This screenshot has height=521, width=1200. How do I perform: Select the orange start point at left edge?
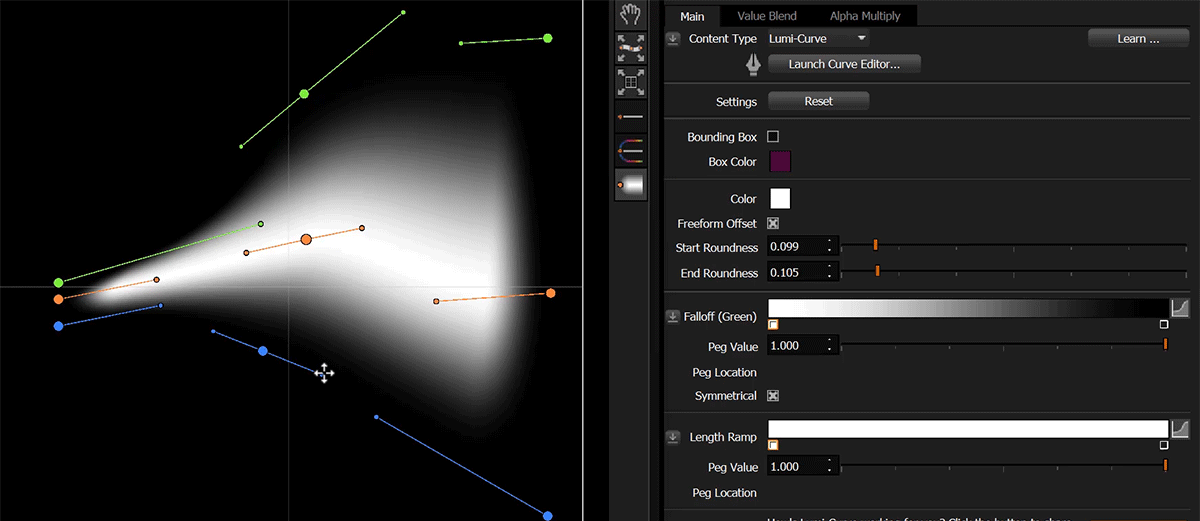[x=59, y=299]
